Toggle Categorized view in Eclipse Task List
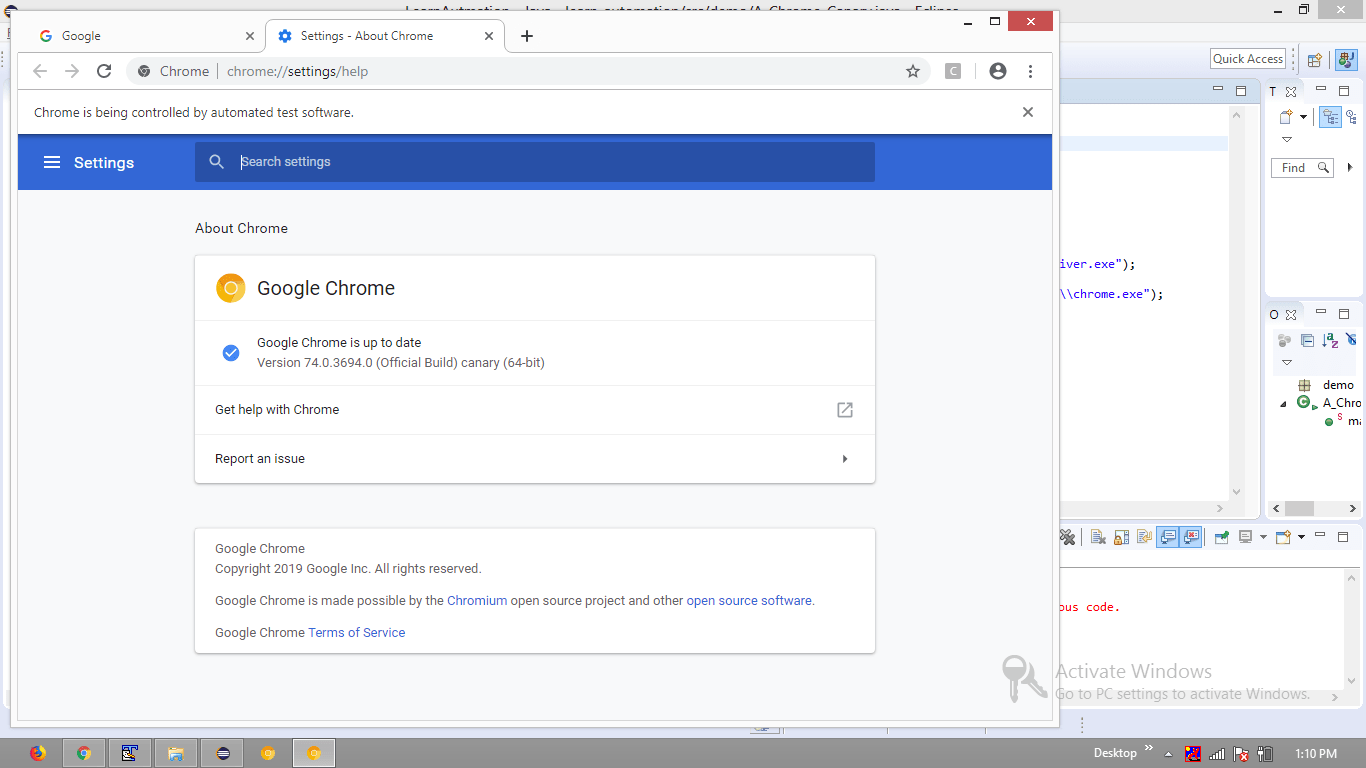 (x=1330, y=117)
